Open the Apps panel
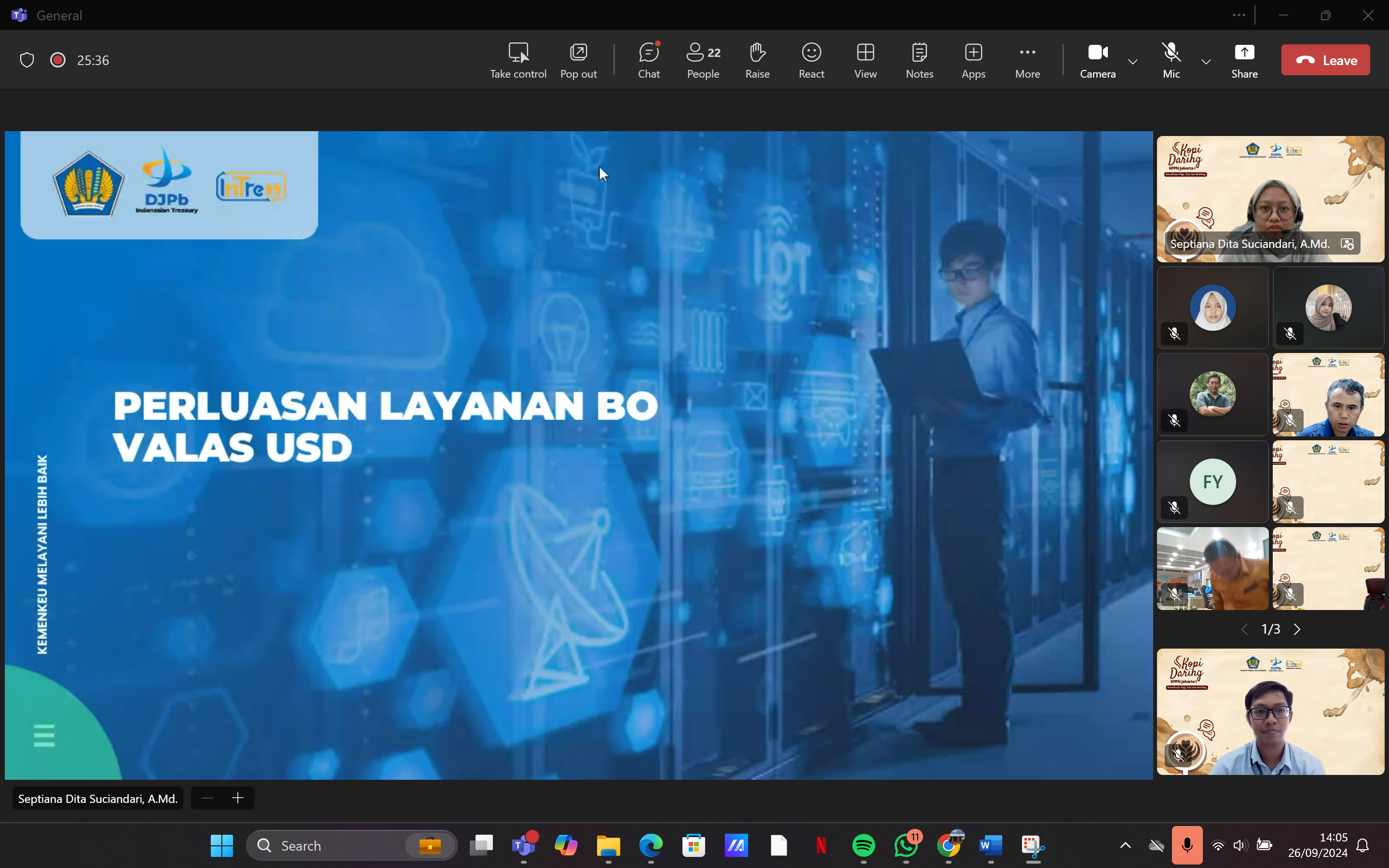Viewport: 1389px width, 868px height. point(973,60)
